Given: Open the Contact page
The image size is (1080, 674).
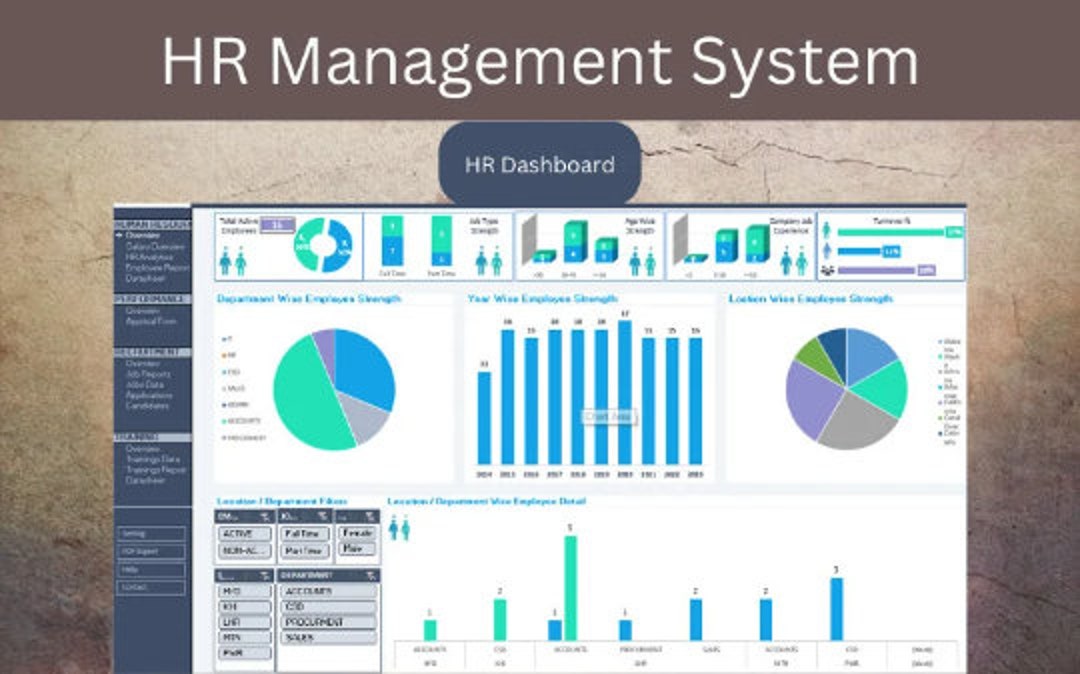Looking at the screenshot, I should point(152,586).
